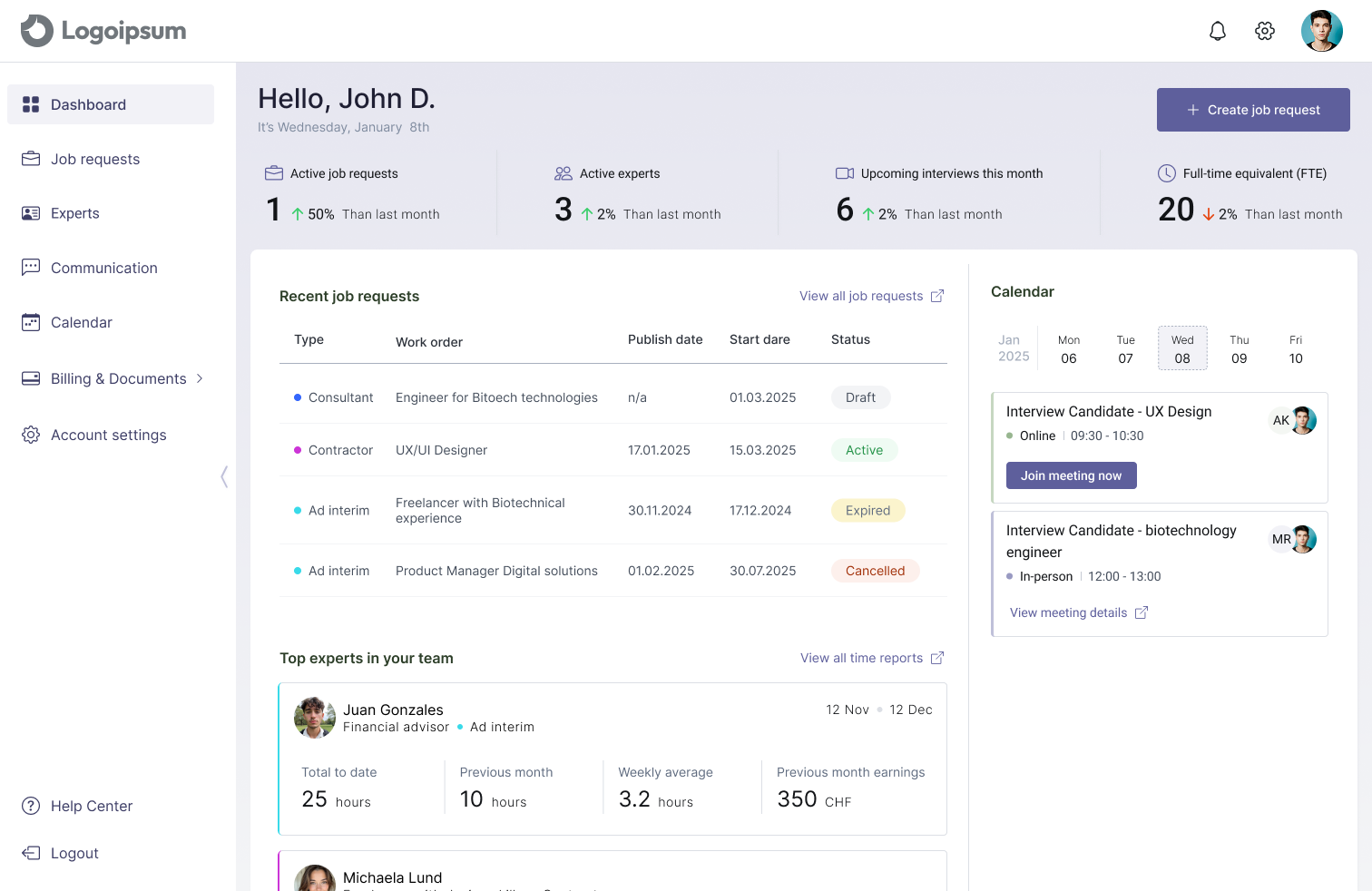
Task: Expand the Billing & Documents submenu chevron
Action: pos(200,378)
